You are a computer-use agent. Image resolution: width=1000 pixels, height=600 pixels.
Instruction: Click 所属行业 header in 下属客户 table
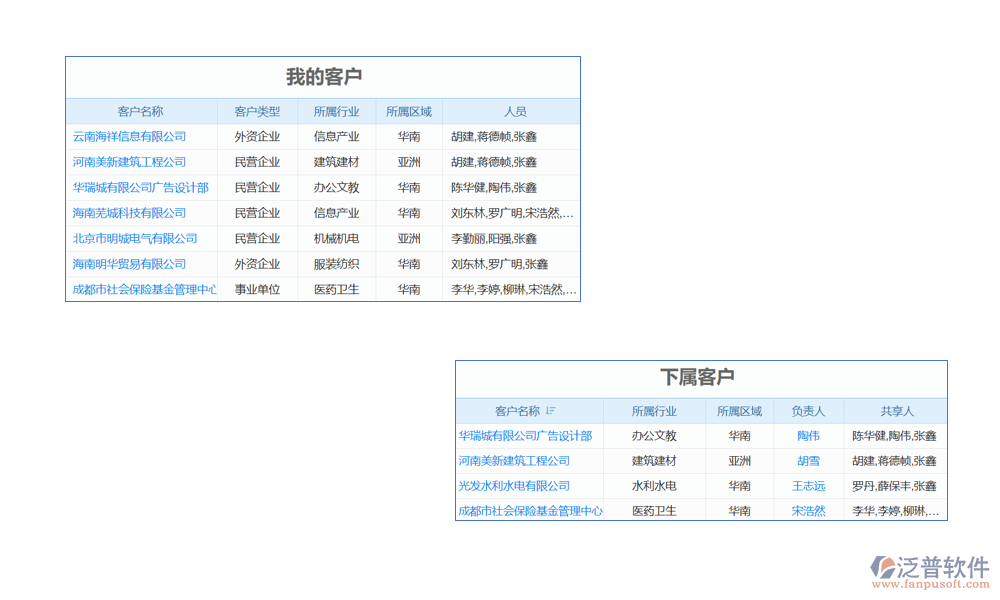tap(654, 411)
